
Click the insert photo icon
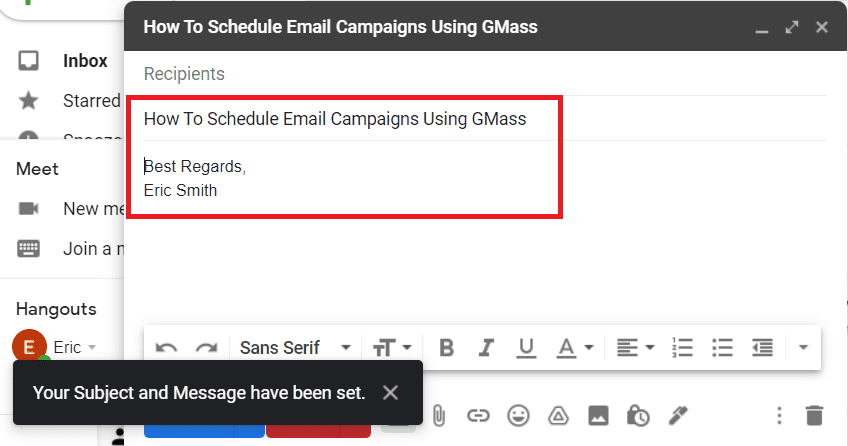(x=598, y=415)
